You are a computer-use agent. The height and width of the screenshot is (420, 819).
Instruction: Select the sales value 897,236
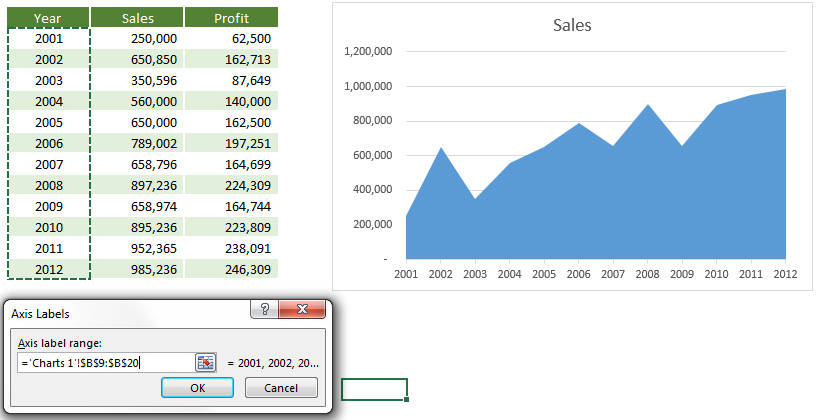coord(137,185)
